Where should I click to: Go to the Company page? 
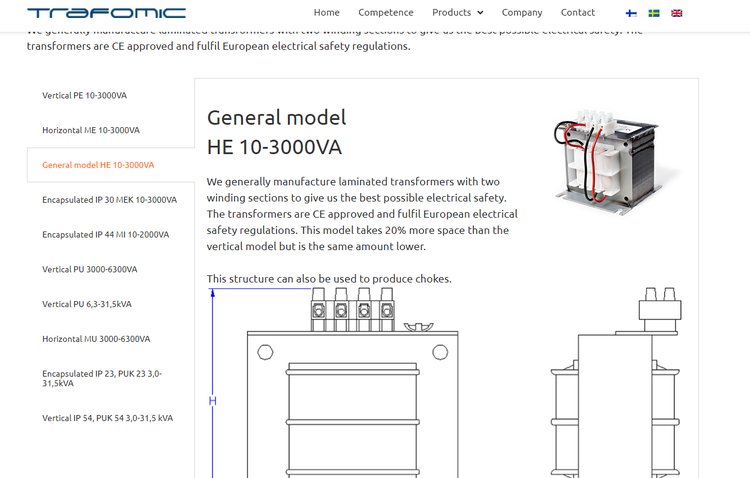[x=521, y=13]
